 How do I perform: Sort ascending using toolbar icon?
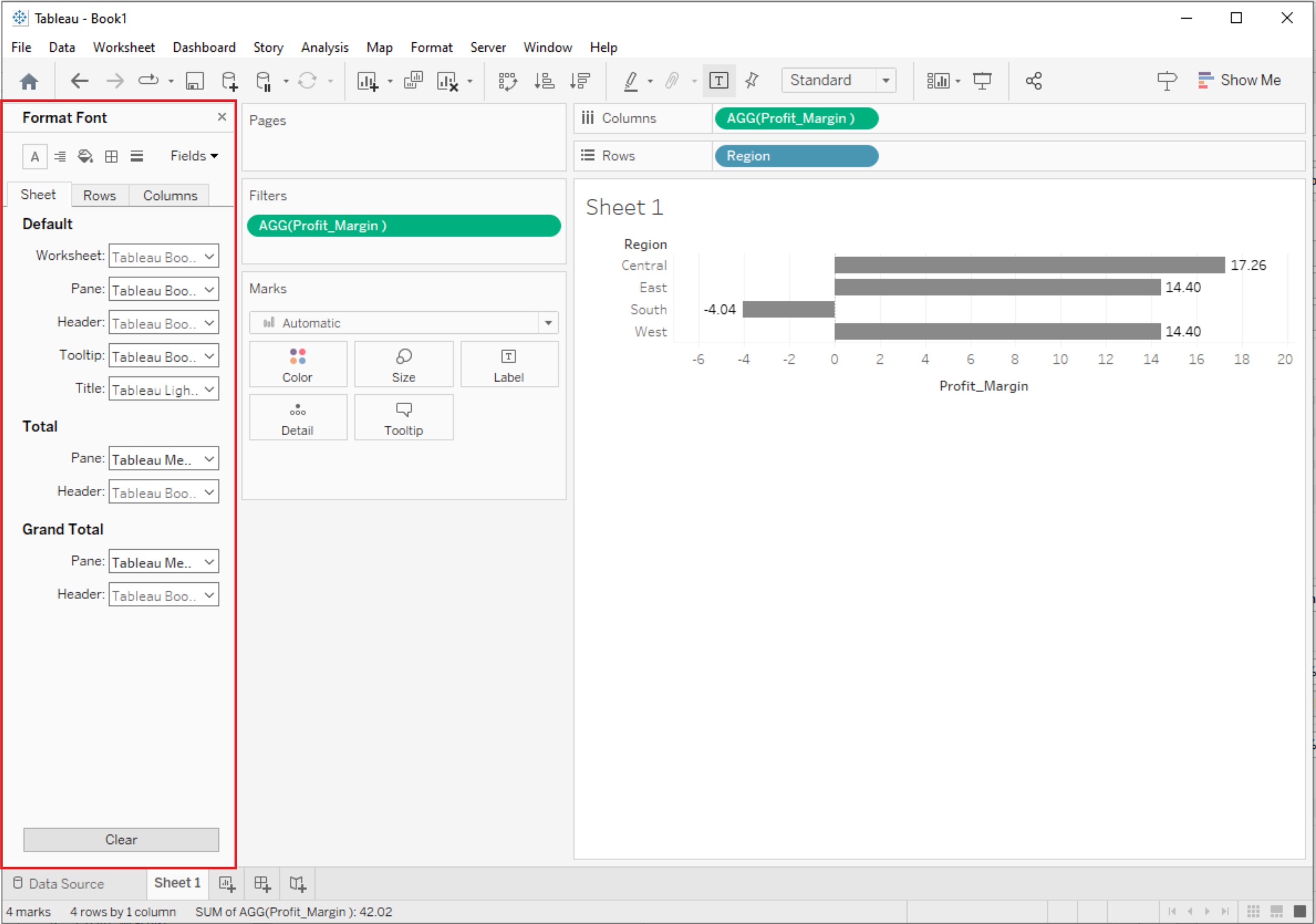[x=544, y=81]
